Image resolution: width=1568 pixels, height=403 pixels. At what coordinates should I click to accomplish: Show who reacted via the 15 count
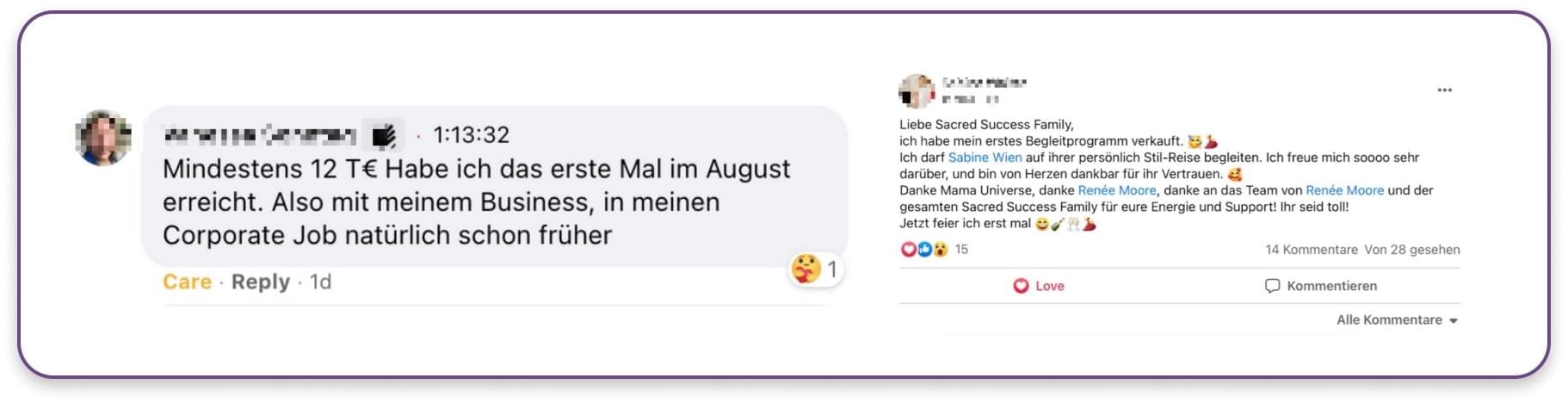(961, 250)
